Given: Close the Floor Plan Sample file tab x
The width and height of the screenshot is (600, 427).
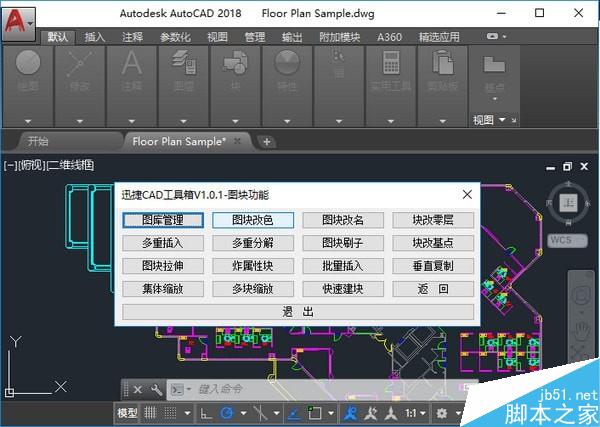Looking at the screenshot, I should coord(237,141).
